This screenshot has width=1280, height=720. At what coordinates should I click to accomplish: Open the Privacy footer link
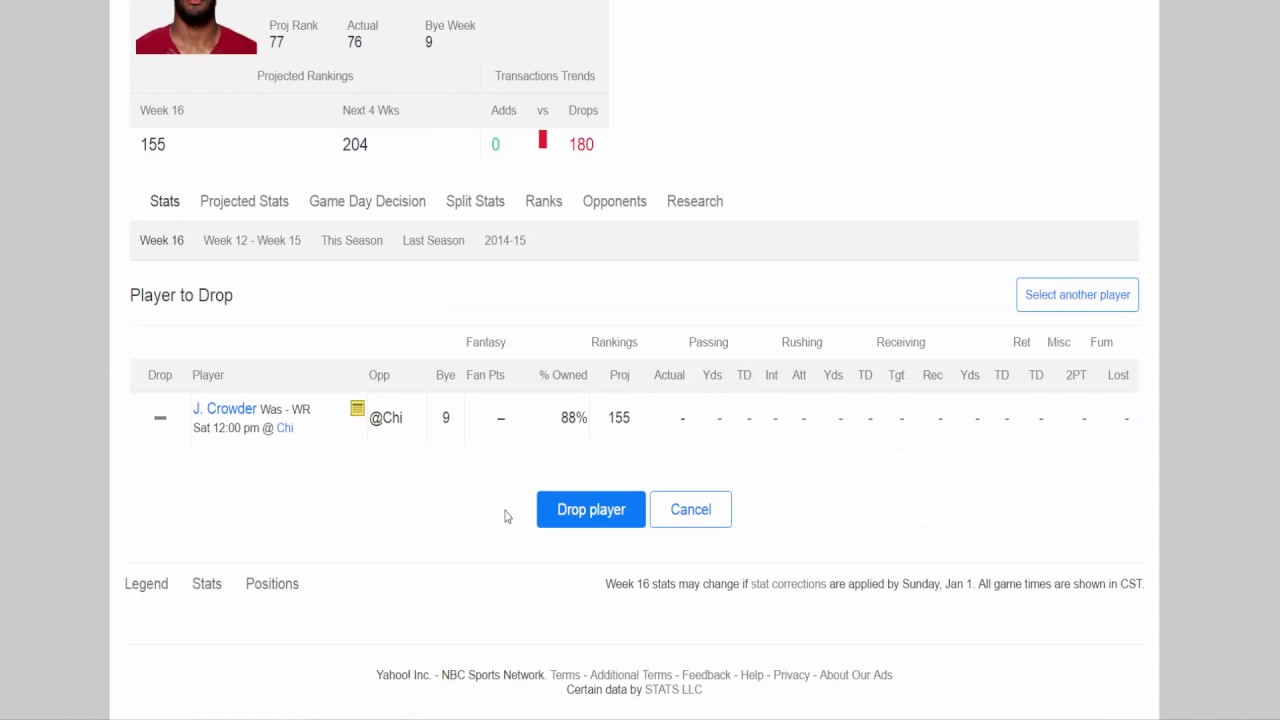pyautogui.click(x=791, y=675)
